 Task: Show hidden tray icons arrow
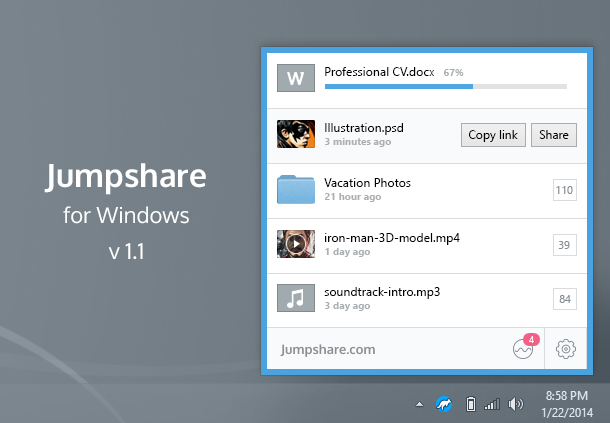[x=419, y=404]
